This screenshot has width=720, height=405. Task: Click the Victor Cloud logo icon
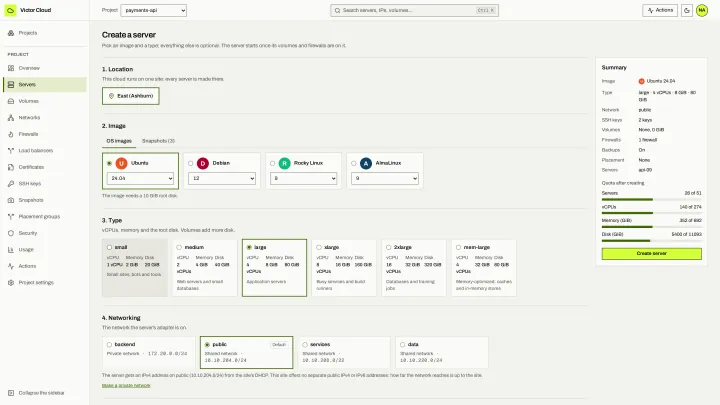click(x=10, y=10)
